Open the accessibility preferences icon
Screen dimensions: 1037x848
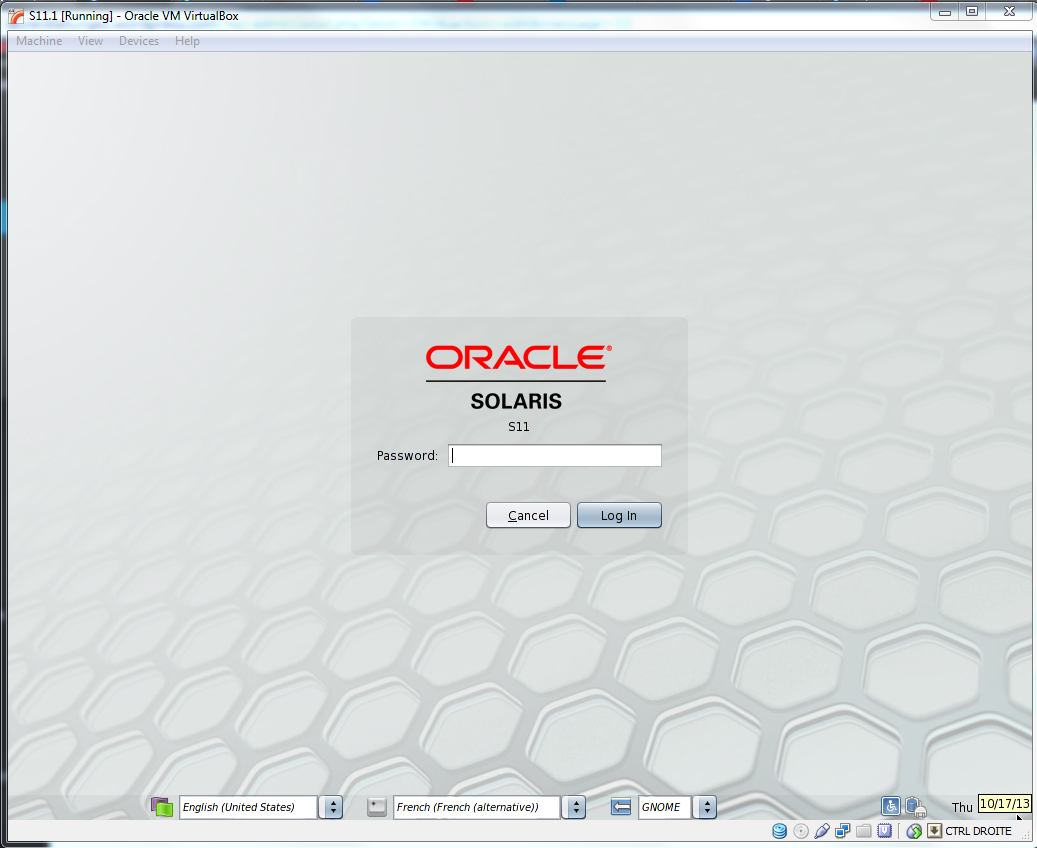[x=891, y=806]
